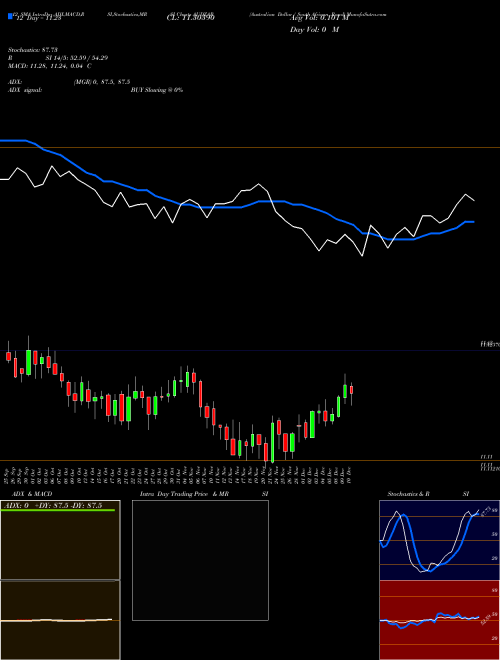This screenshot has width=500, height=660.
Task: Click the 'BUY Slowing @ 0%' signal text
Action: [157, 90]
